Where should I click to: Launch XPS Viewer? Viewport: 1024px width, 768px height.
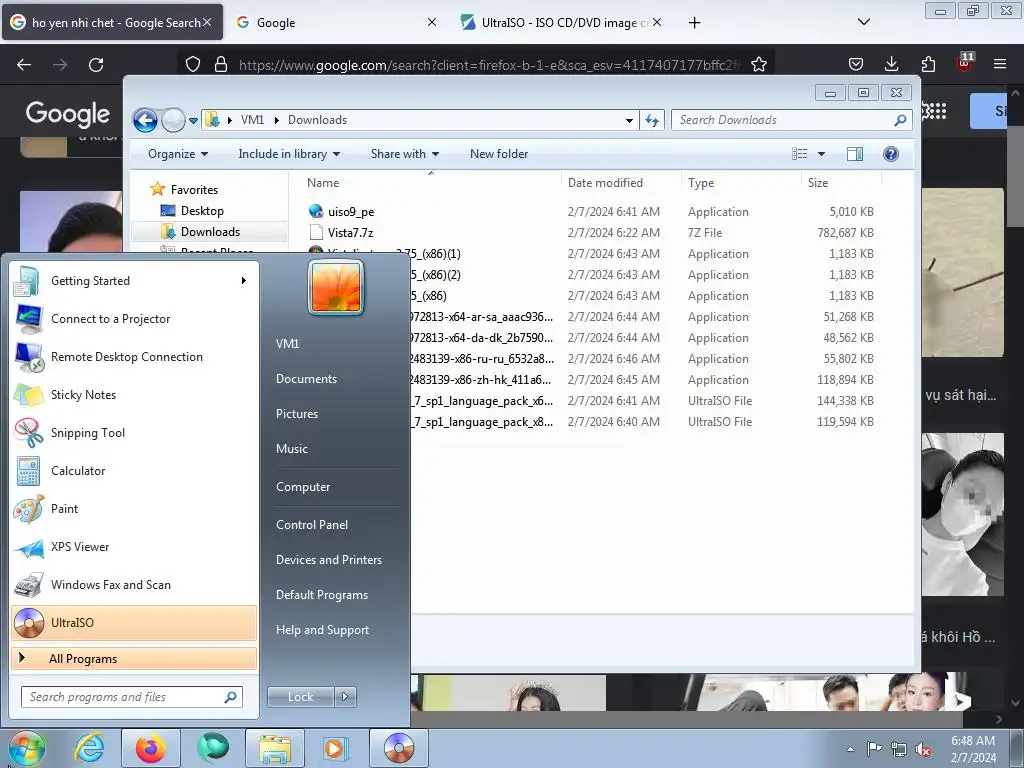[134, 547]
